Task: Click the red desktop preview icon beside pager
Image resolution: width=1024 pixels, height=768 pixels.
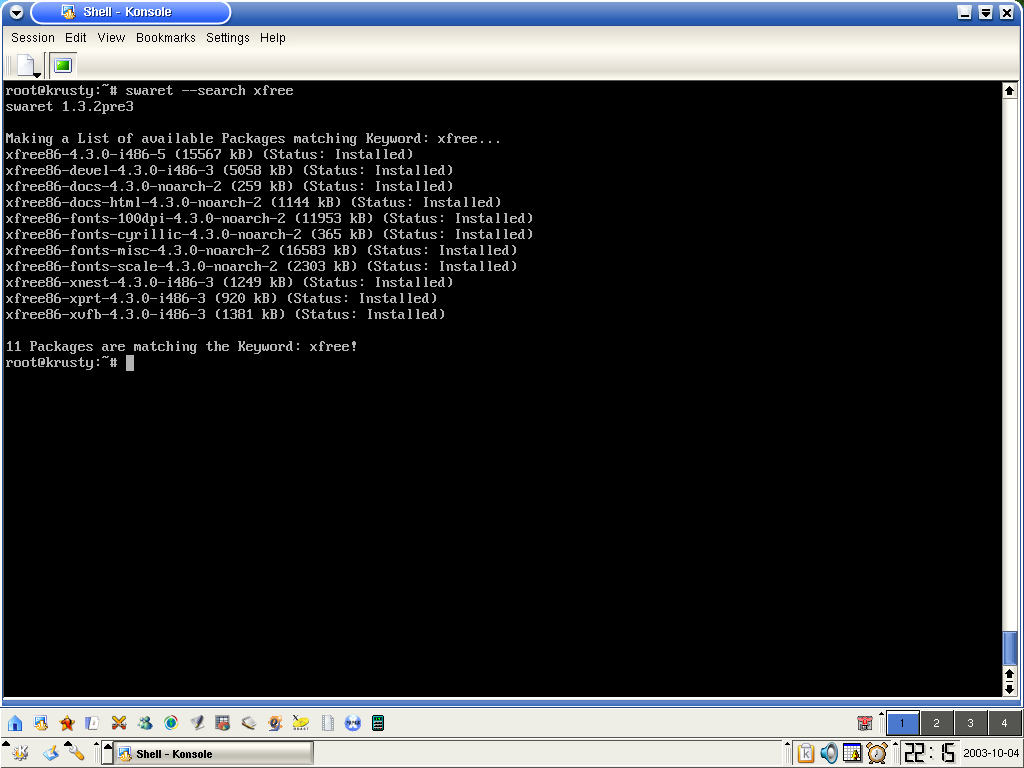Action: pyautogui.click(x=865, y=723)
